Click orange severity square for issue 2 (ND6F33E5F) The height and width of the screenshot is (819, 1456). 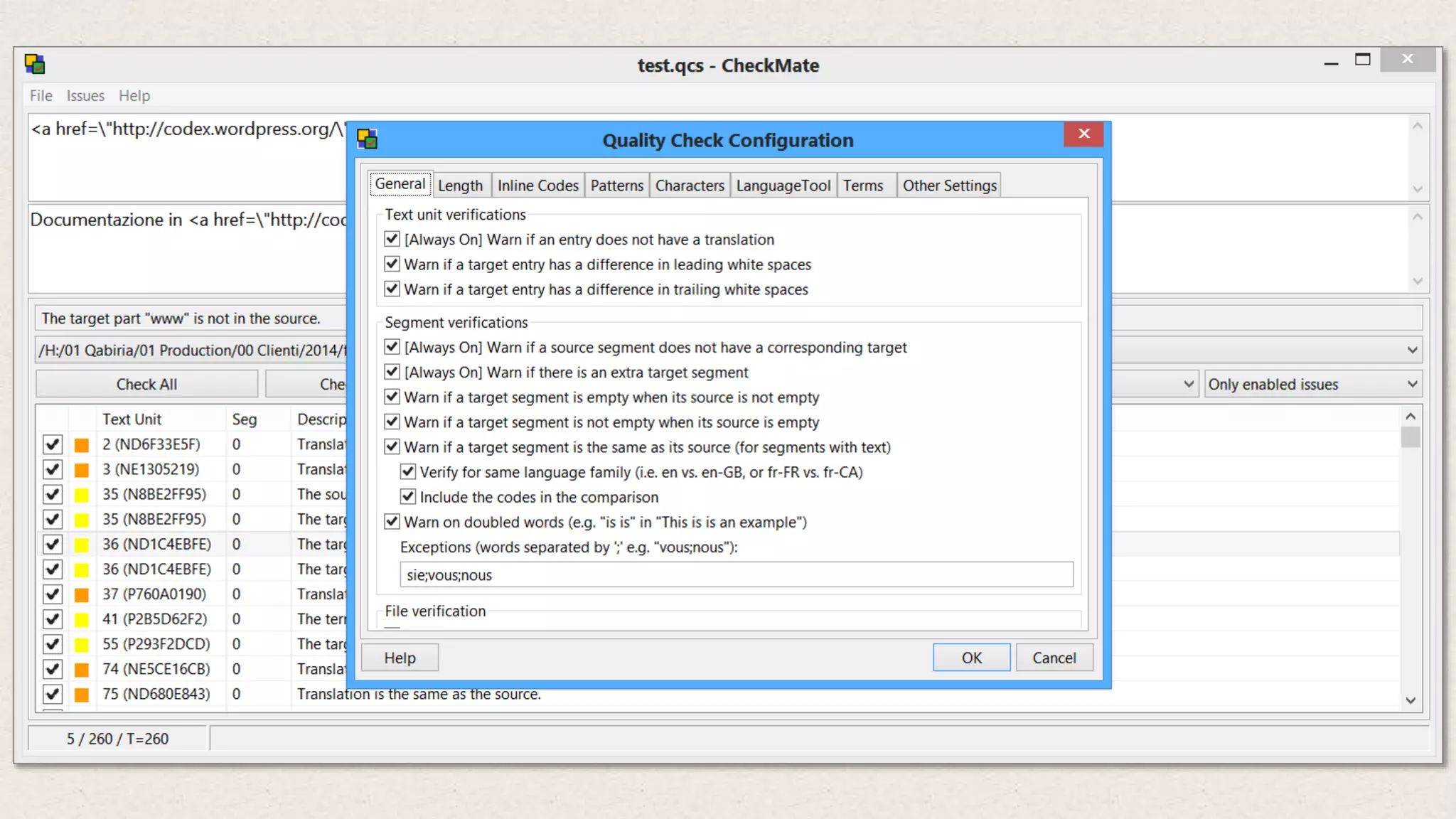tap(82, 445)
